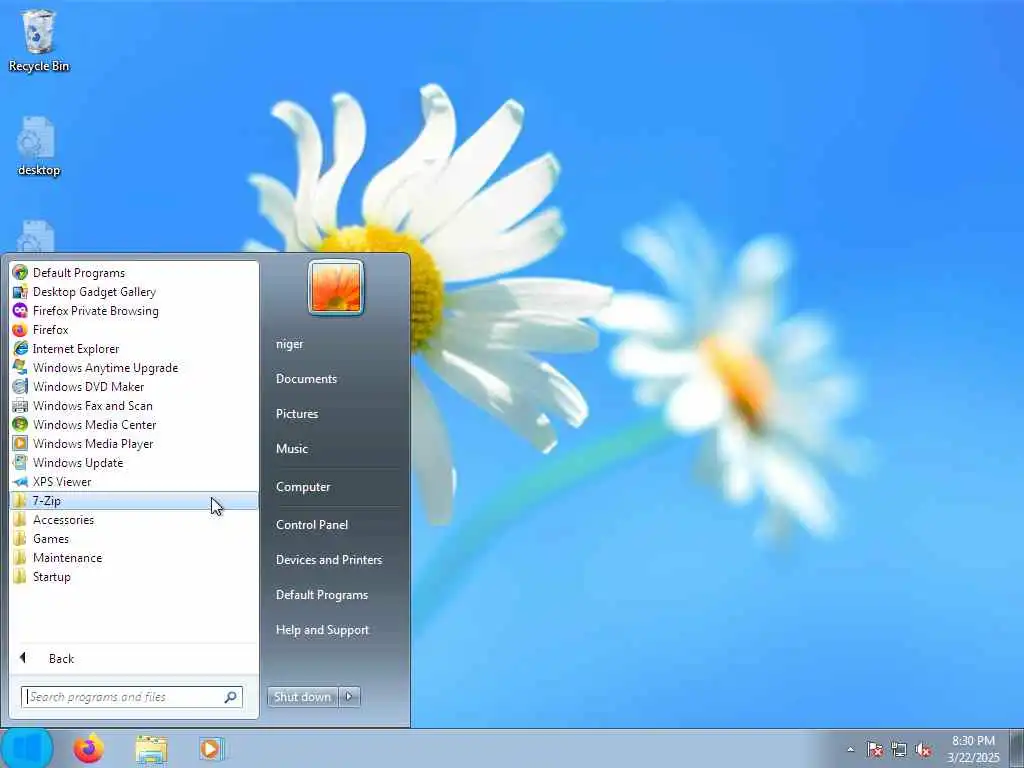Open Pictures from Start menu
1024x768 pixels.
(297, 414)
